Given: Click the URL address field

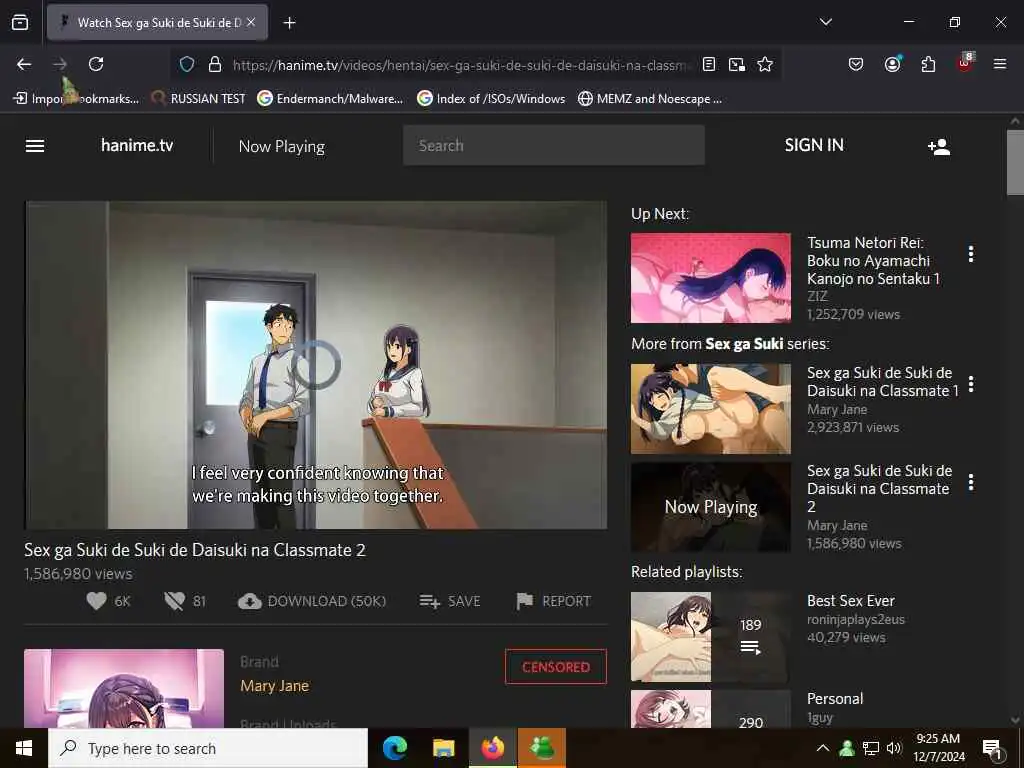Looking at the screenshot, I should pos(460,65).
